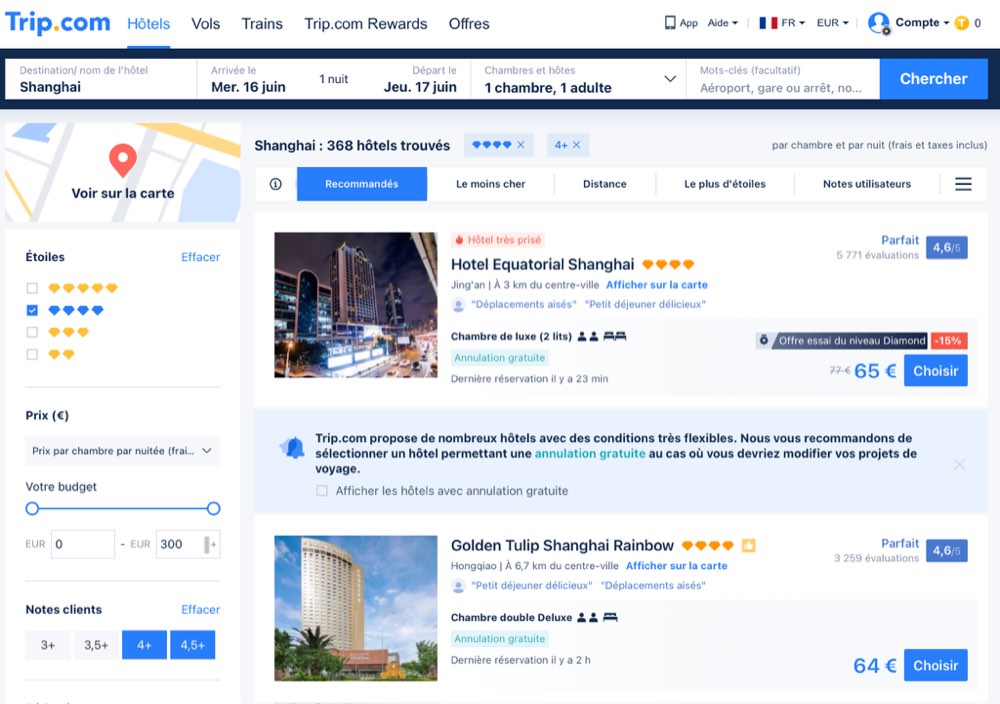The image size is (1000, 704).
Task: Open Trip.com Rewards menu item
Action: [365, 24]
